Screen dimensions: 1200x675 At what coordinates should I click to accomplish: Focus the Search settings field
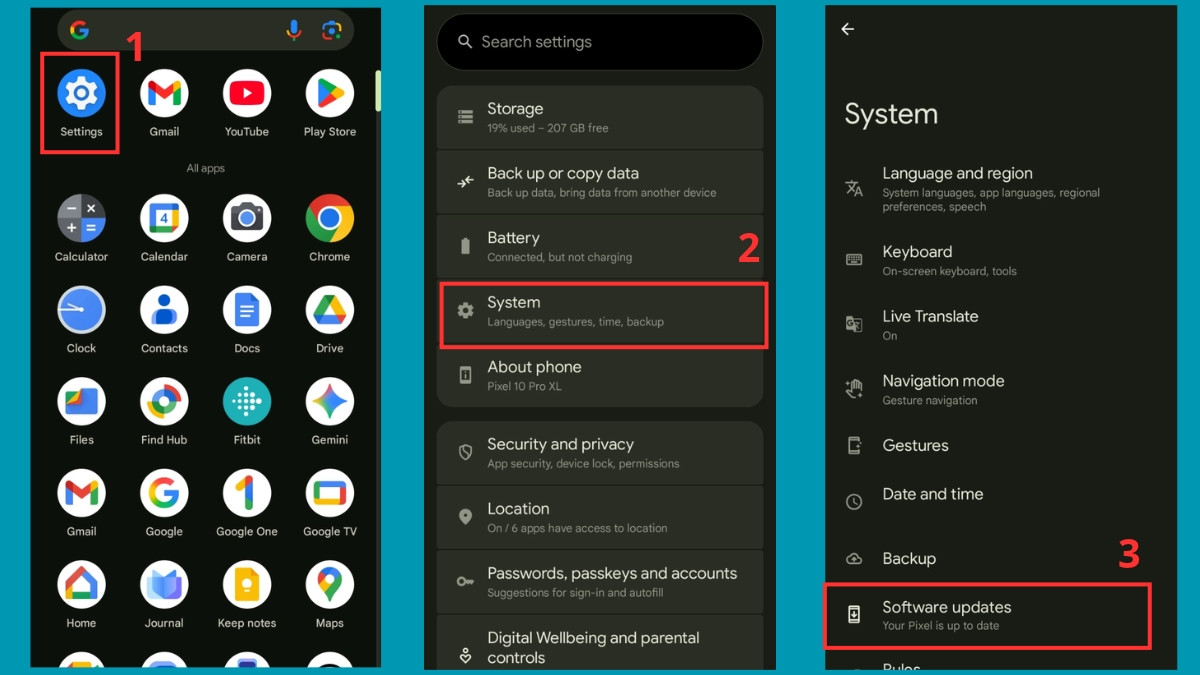tap(600, 42)
